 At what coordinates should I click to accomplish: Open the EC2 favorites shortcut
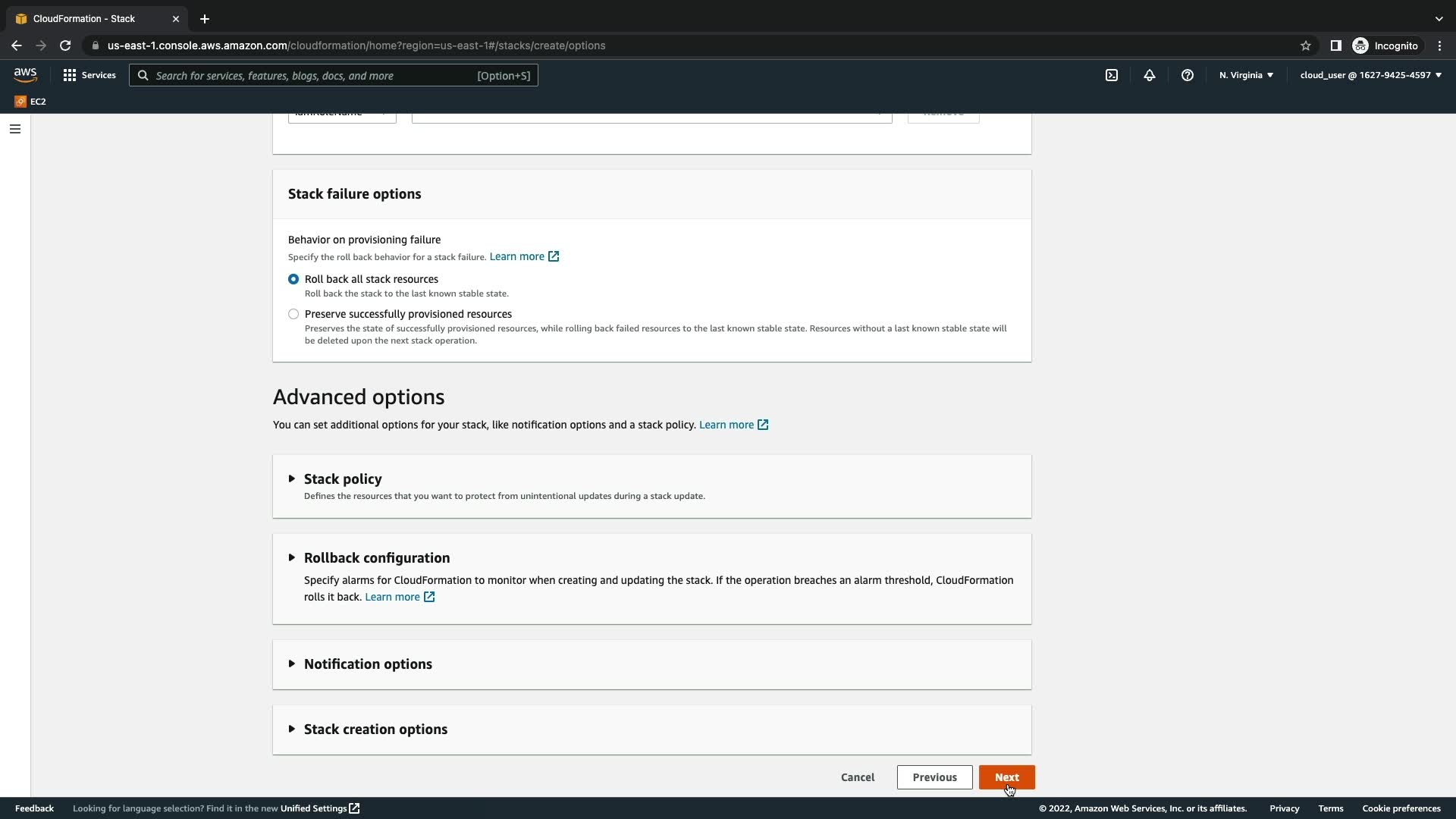click(30, 102)
